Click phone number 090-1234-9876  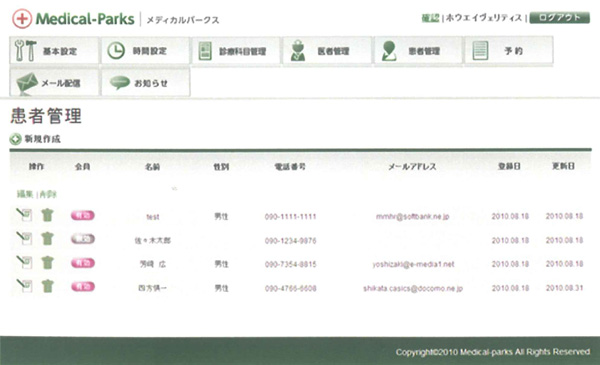click(x=290, y=241)
